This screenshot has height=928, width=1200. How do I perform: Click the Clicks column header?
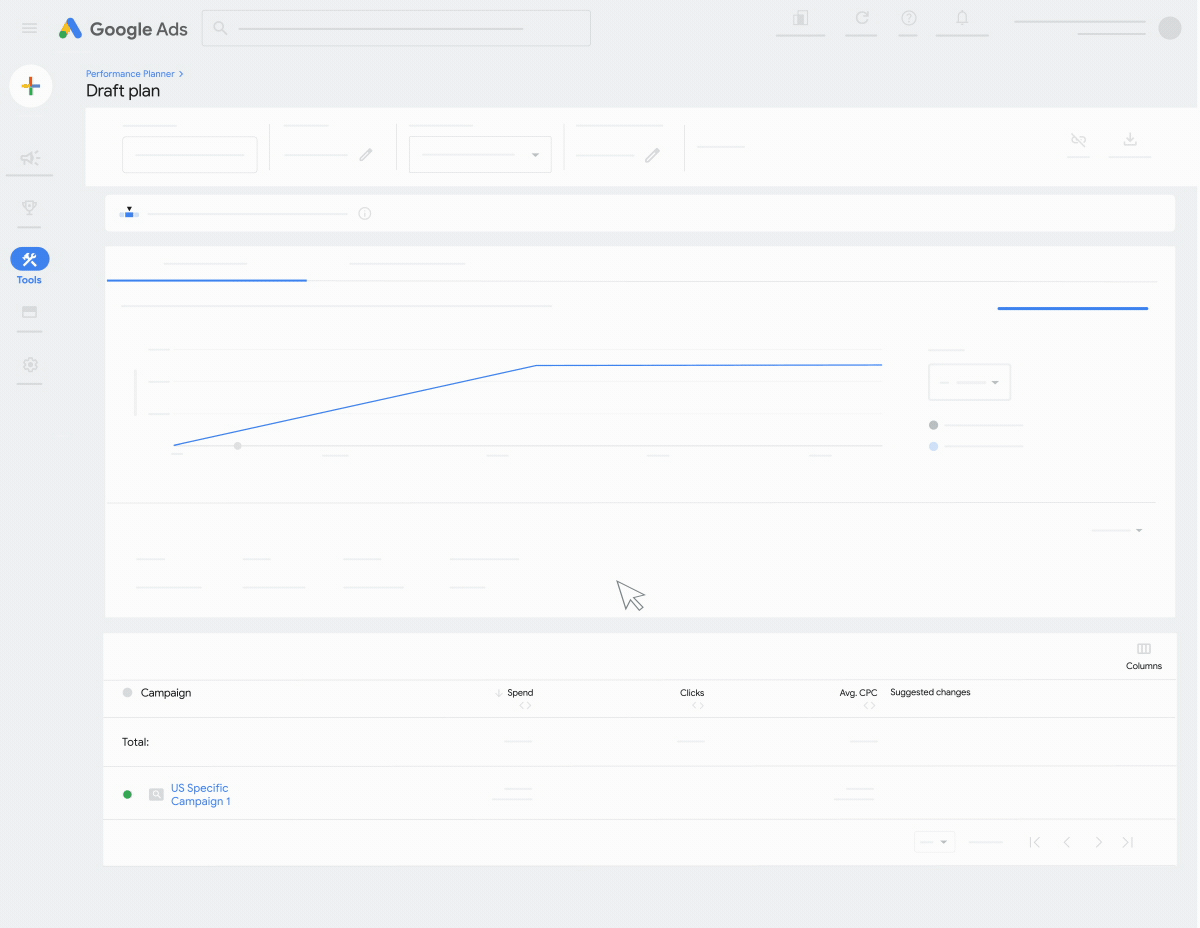pos(692,693)
